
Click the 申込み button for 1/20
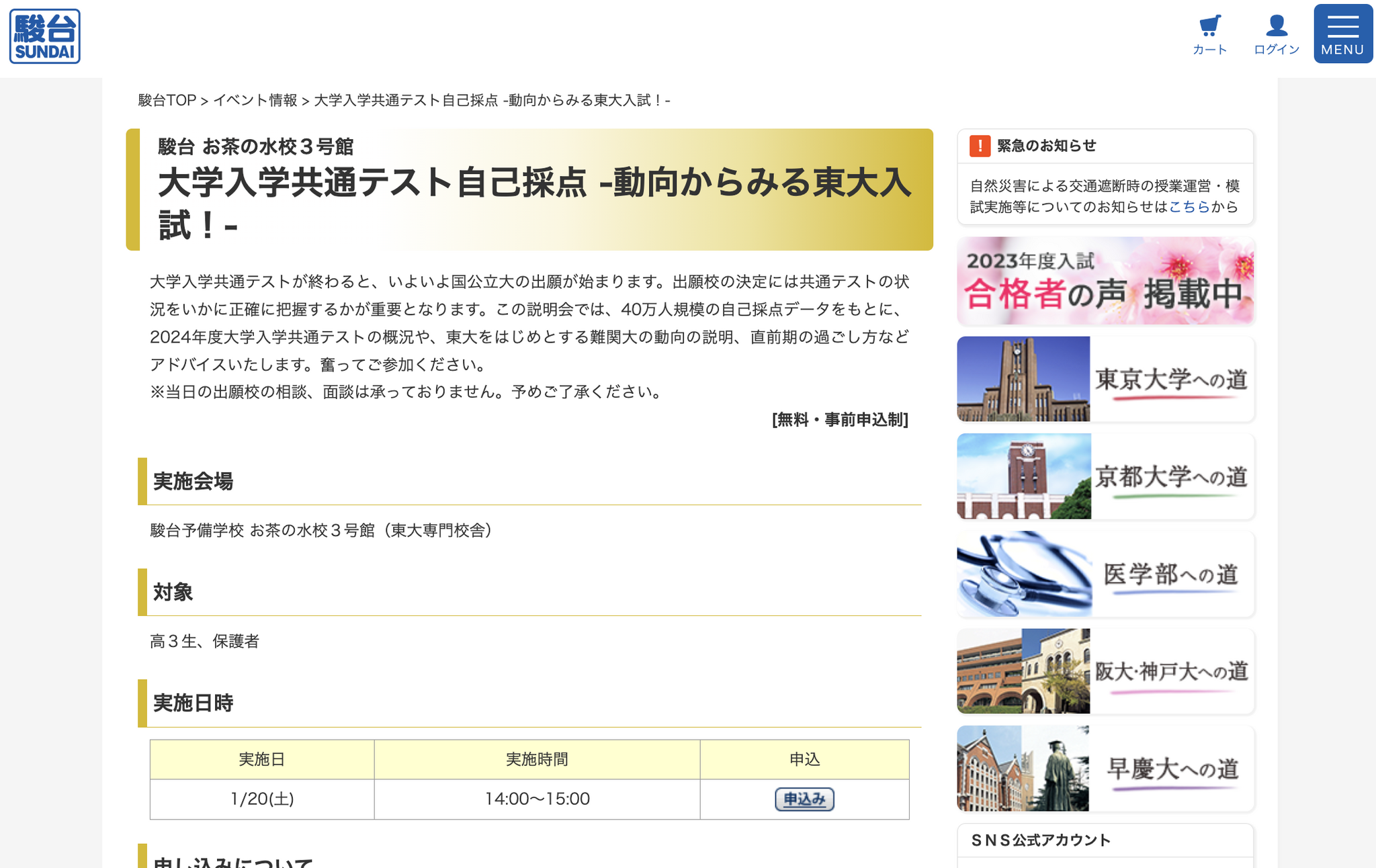804,799
